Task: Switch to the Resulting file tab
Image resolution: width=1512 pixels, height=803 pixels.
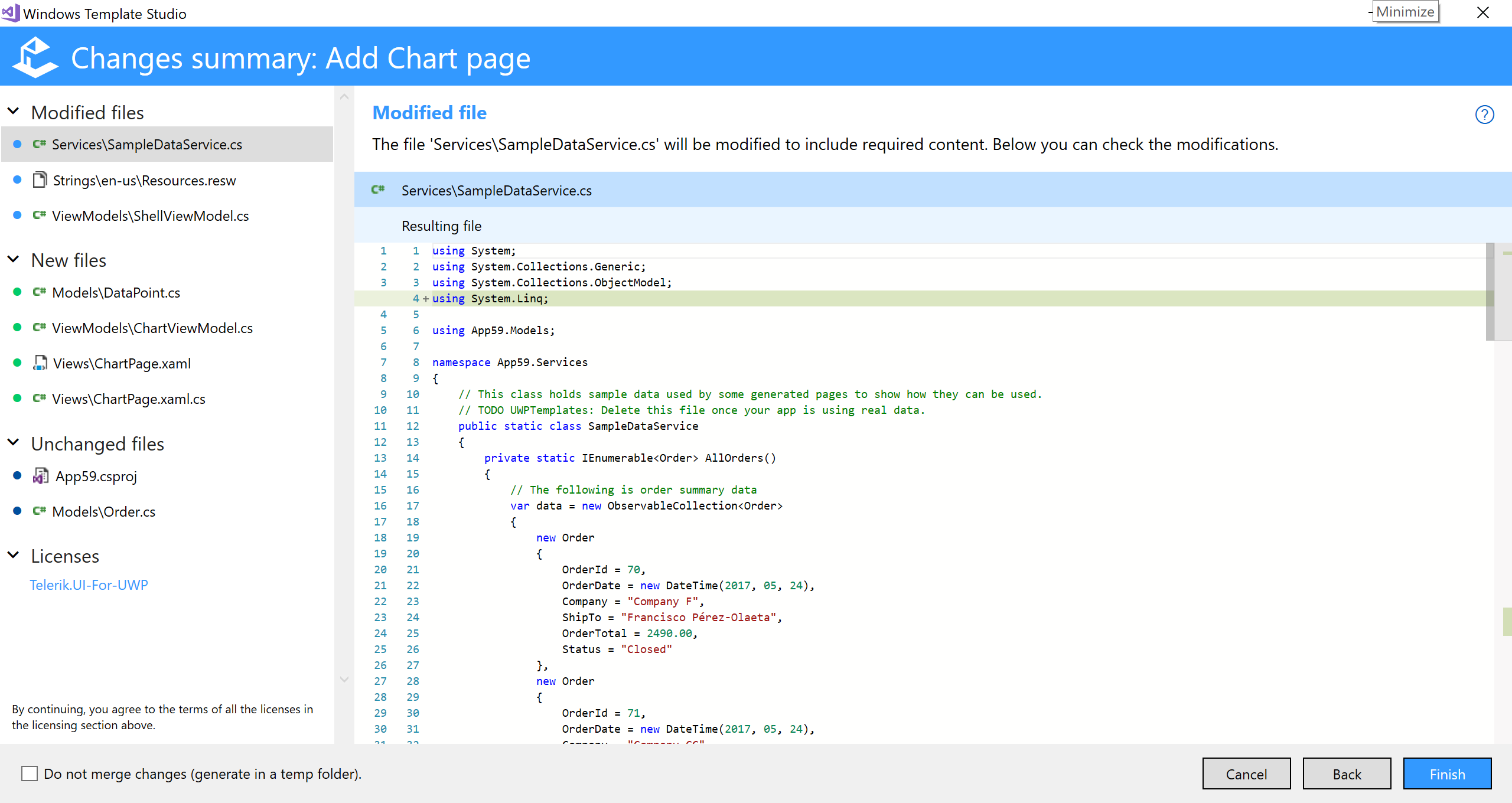Action: click(x=441, y=226)
